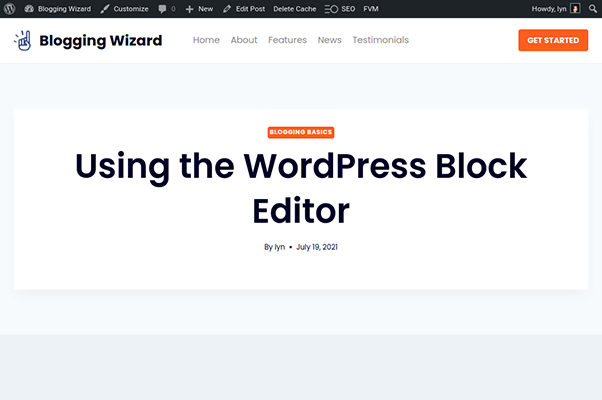Click the brush icon beside Customize
The width and height of the screenshot is (602, 400).
104,8
